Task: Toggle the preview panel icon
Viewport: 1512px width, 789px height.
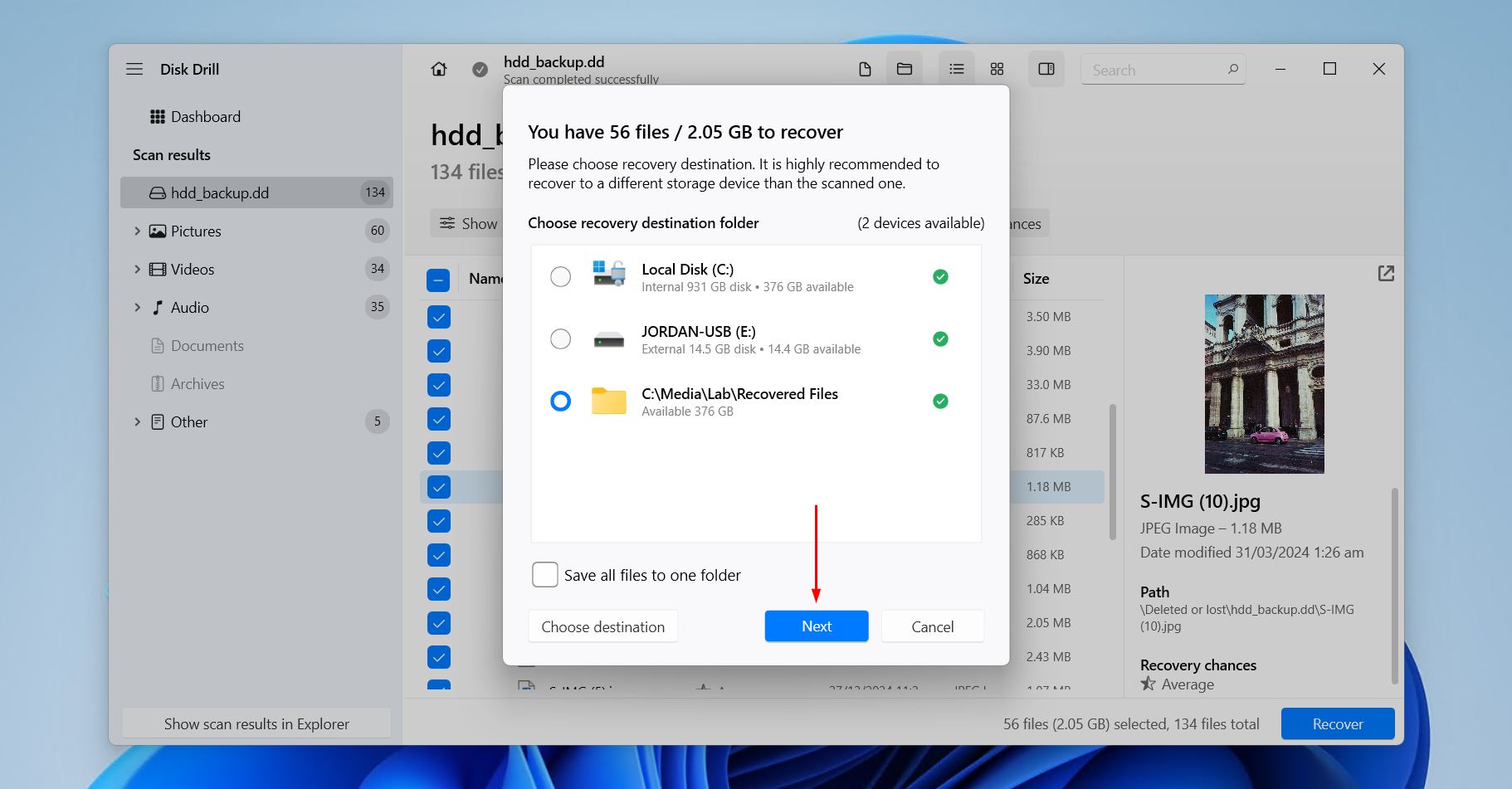Action: 1046,70
